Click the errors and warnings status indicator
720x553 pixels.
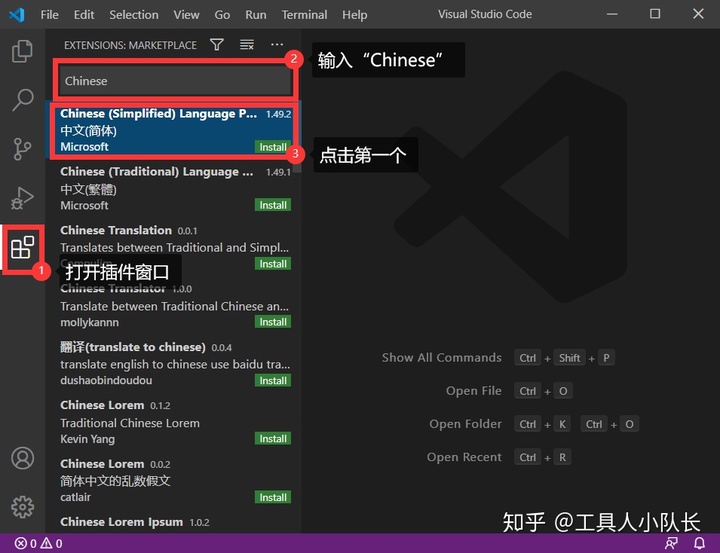(x=39, y=544)
